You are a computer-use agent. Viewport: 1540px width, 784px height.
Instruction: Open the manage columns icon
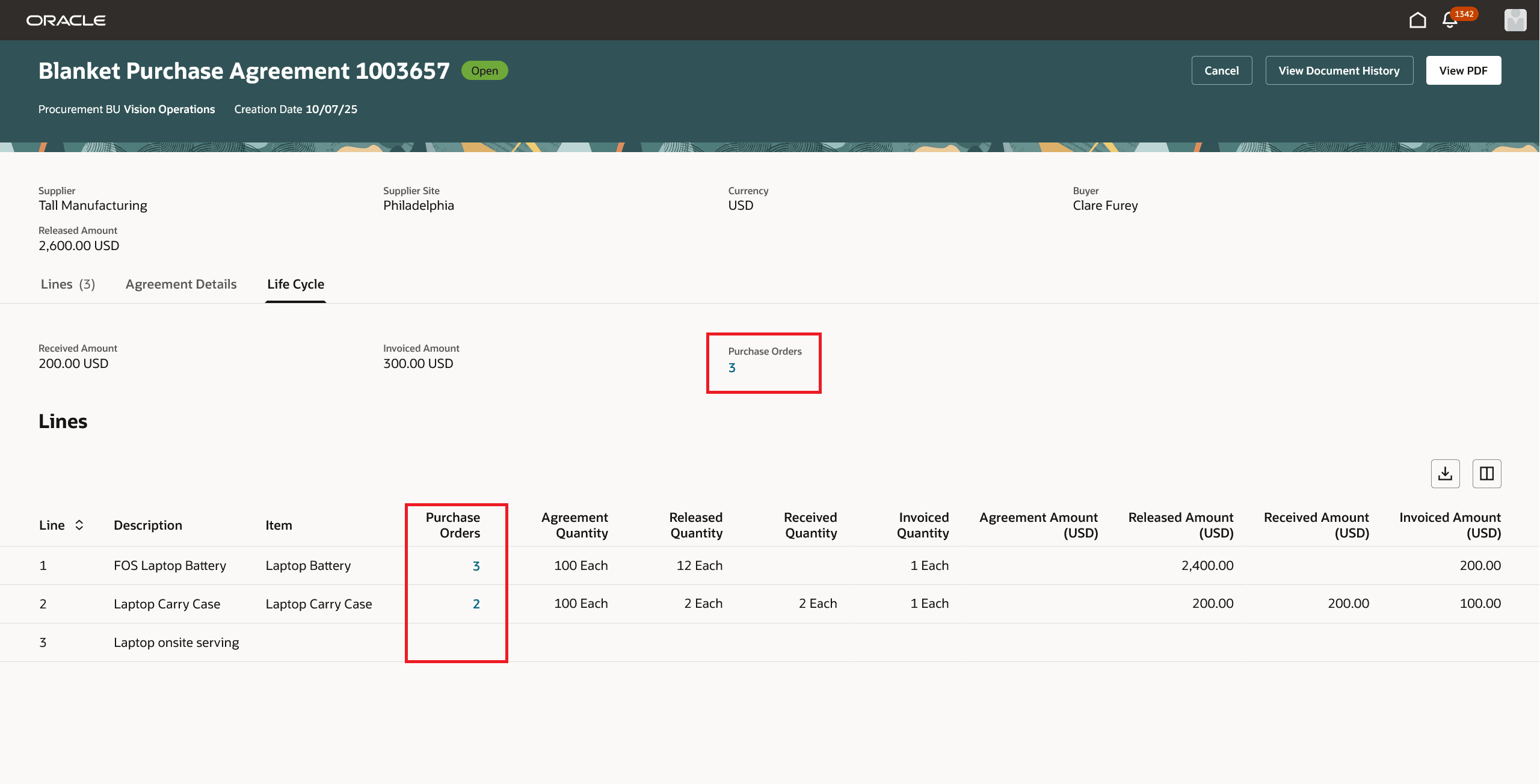coord(1486,474)
